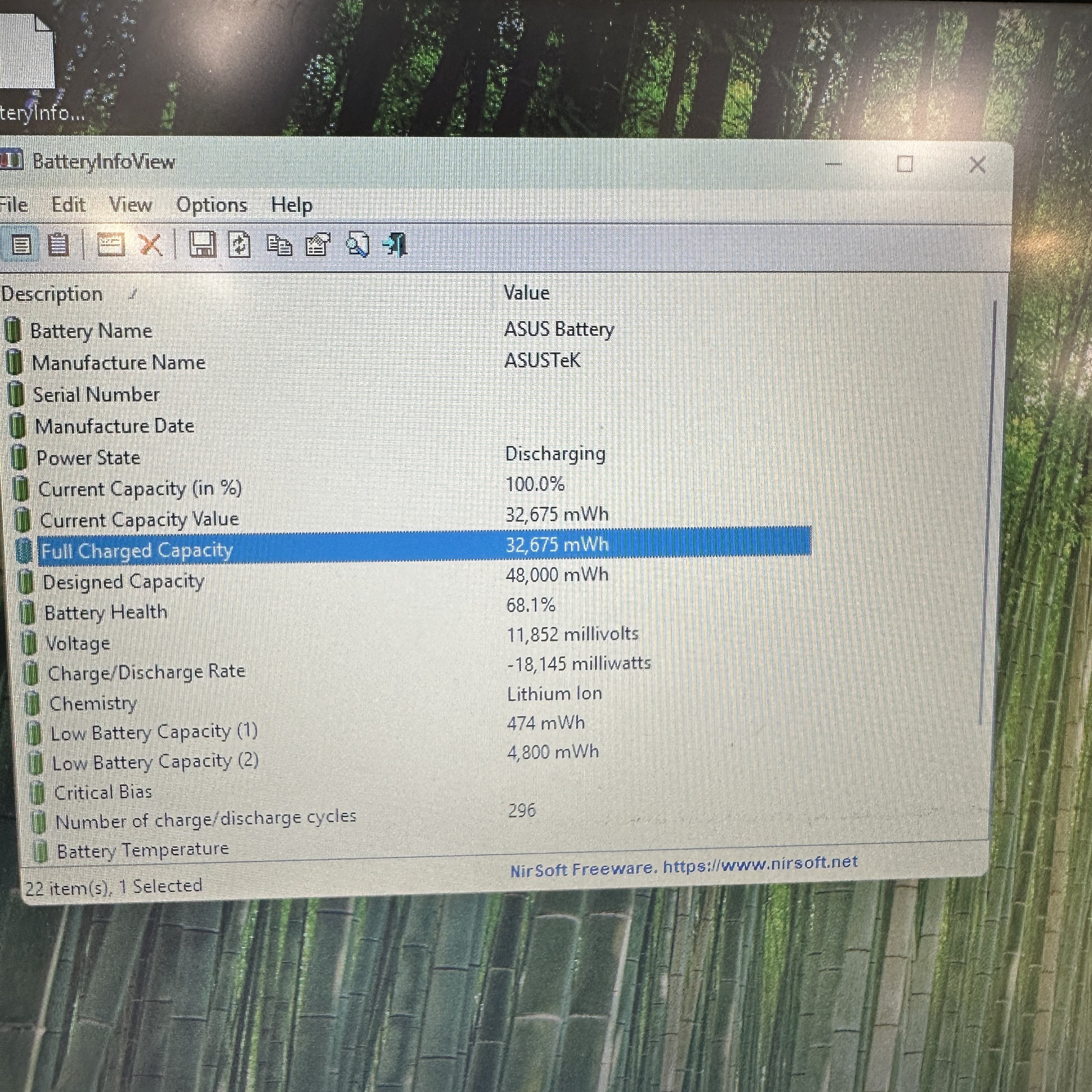The image size is (1092, 1092).
Task: Open Properties via toolbar icon
Action: pos(318,245)
